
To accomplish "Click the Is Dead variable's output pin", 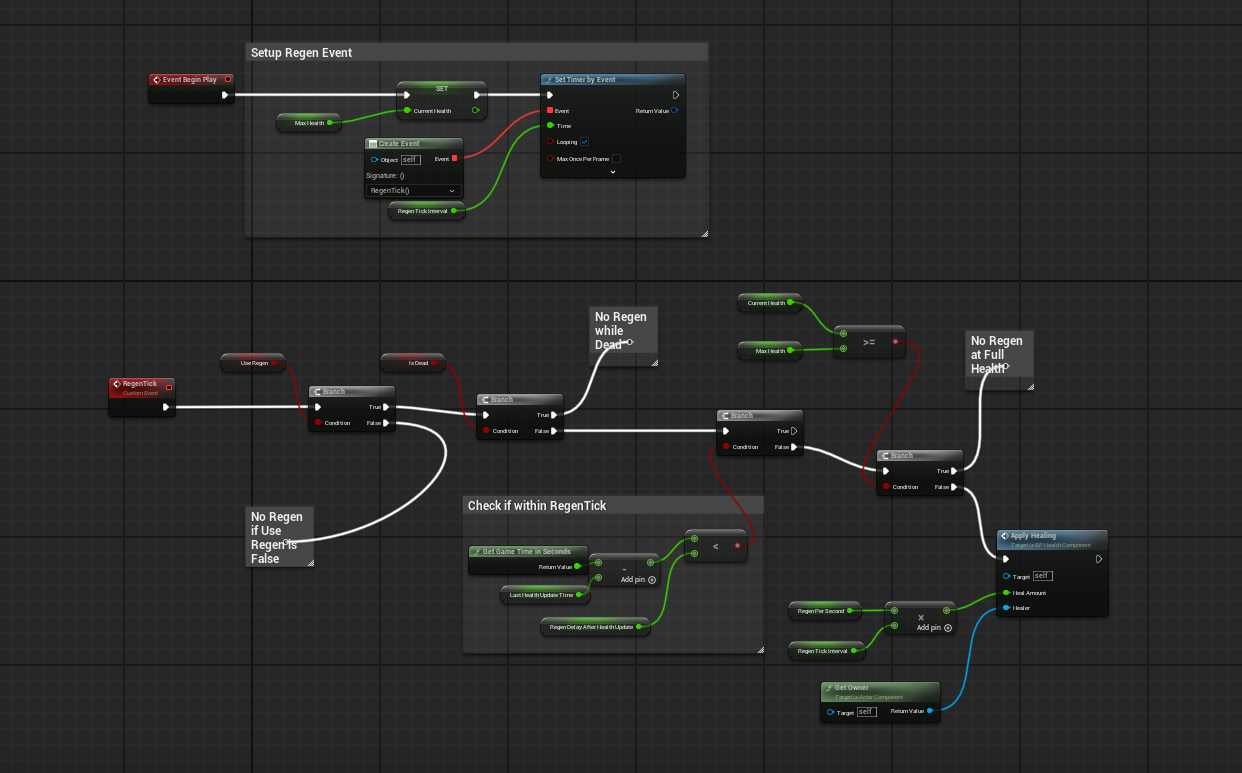I will pos(435,363).
